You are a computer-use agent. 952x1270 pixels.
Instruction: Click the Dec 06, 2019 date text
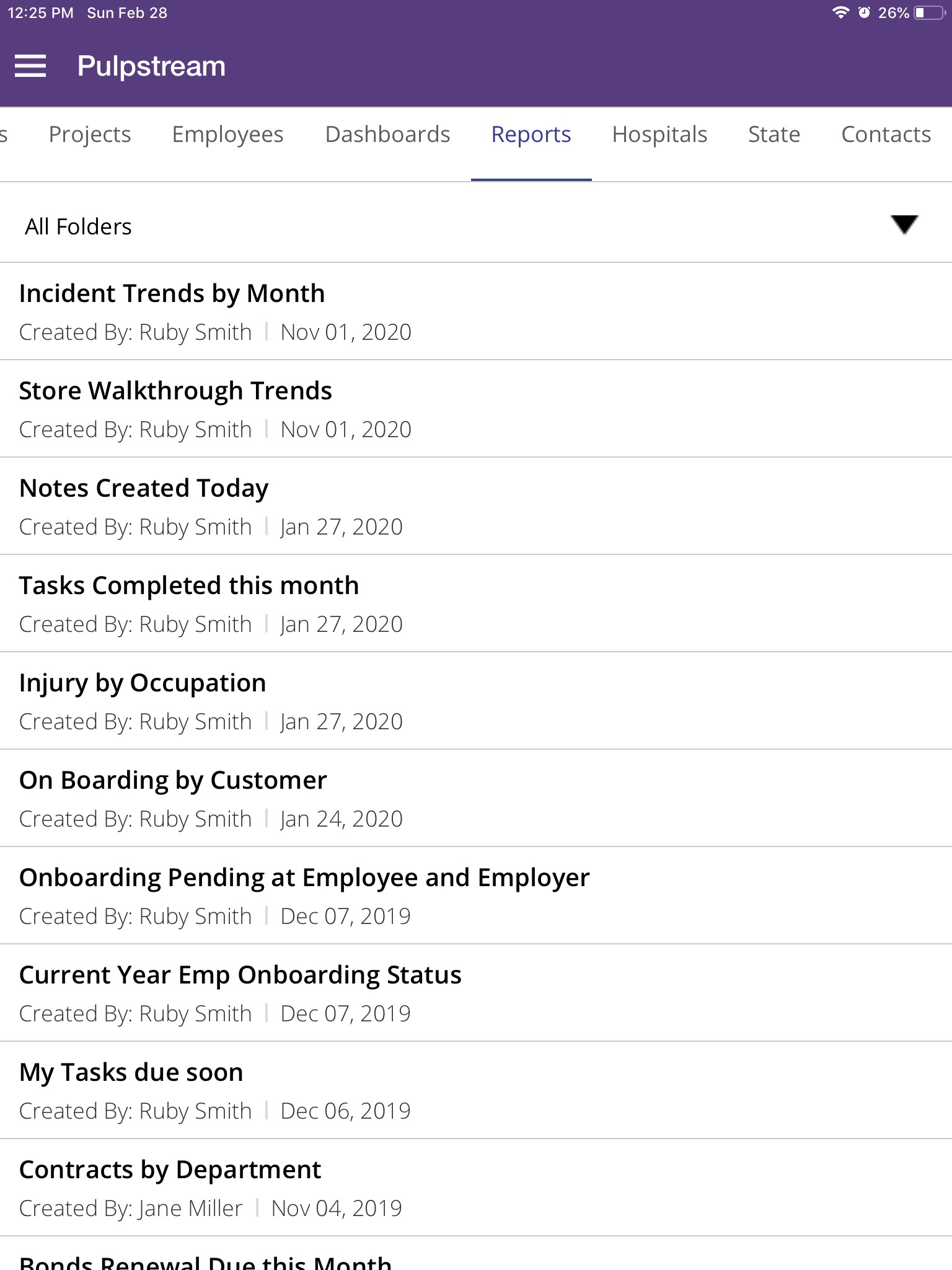coord(345,1111)
